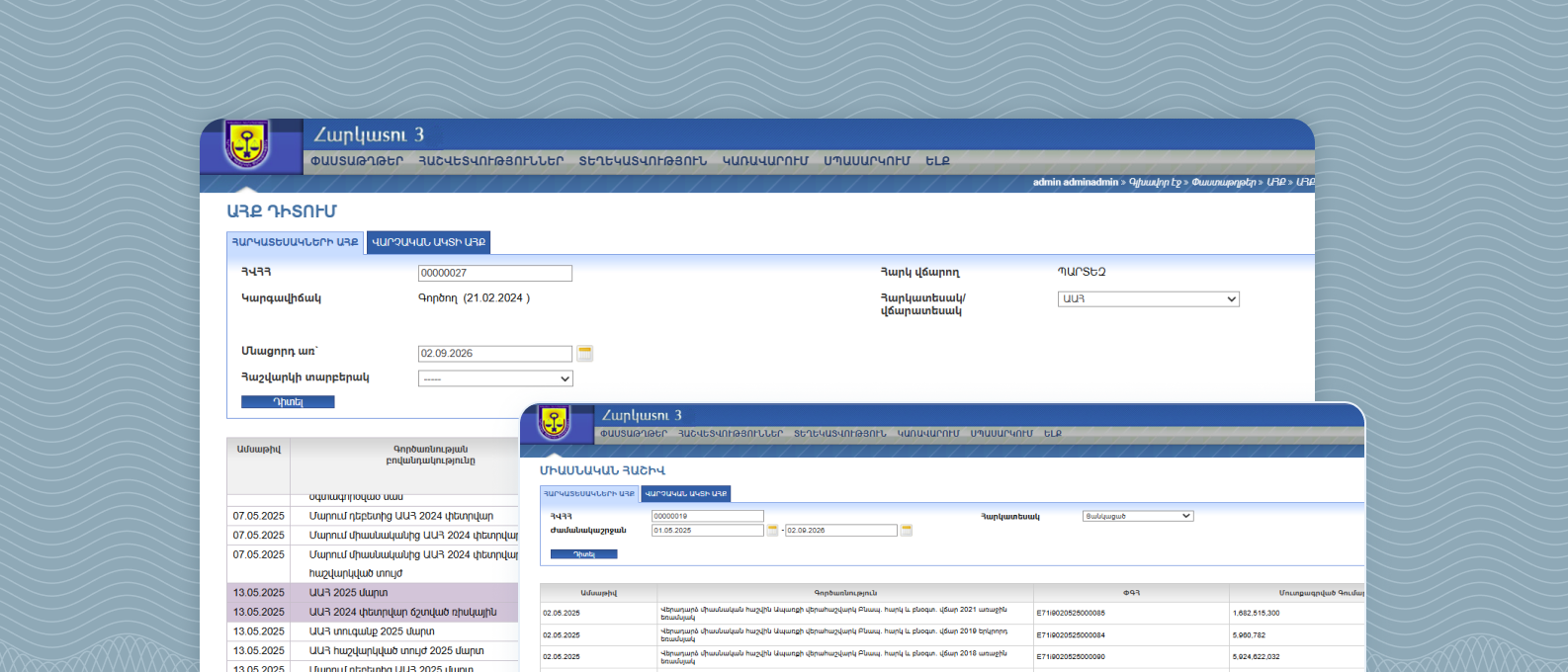Select ՀԱՐԿԱՏԵՍԱԿՆԵՐԻ ԱՀՔ tab in ՄԻԱՍՆԱԿԱՆ ՀԱՇԻՎ window

tap(589, 494)
